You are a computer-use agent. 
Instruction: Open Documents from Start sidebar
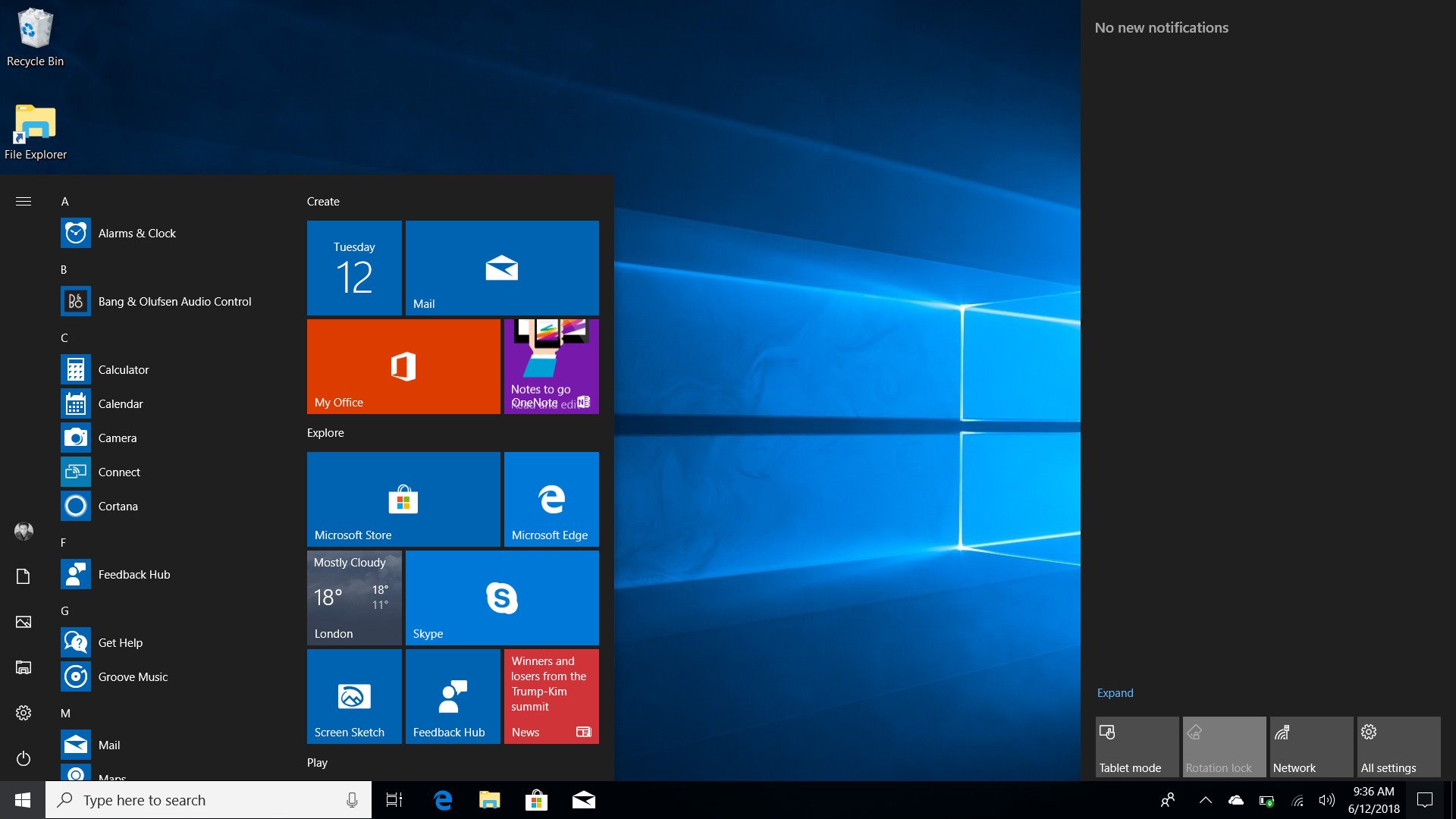24,577
